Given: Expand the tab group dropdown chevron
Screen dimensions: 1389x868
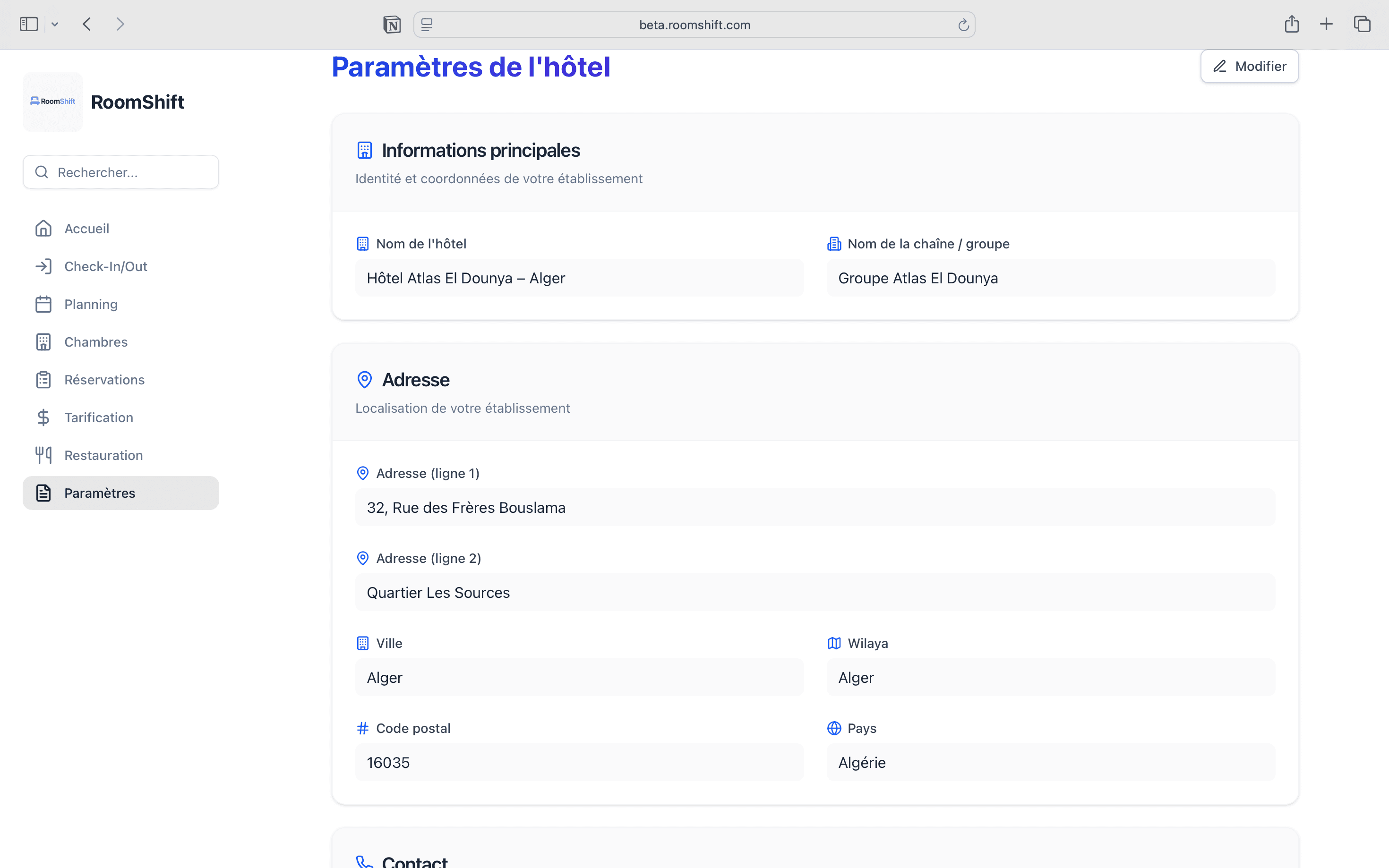Looking at the screenshot, I should pyautogui.click(x=55, y=24).
